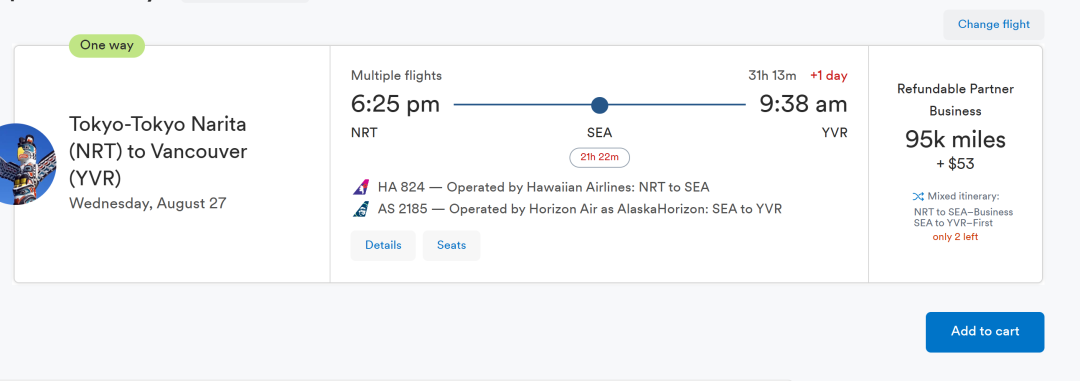Add the flight to cart
This screenshot has width=1080, height=381.
coord(985,331)
